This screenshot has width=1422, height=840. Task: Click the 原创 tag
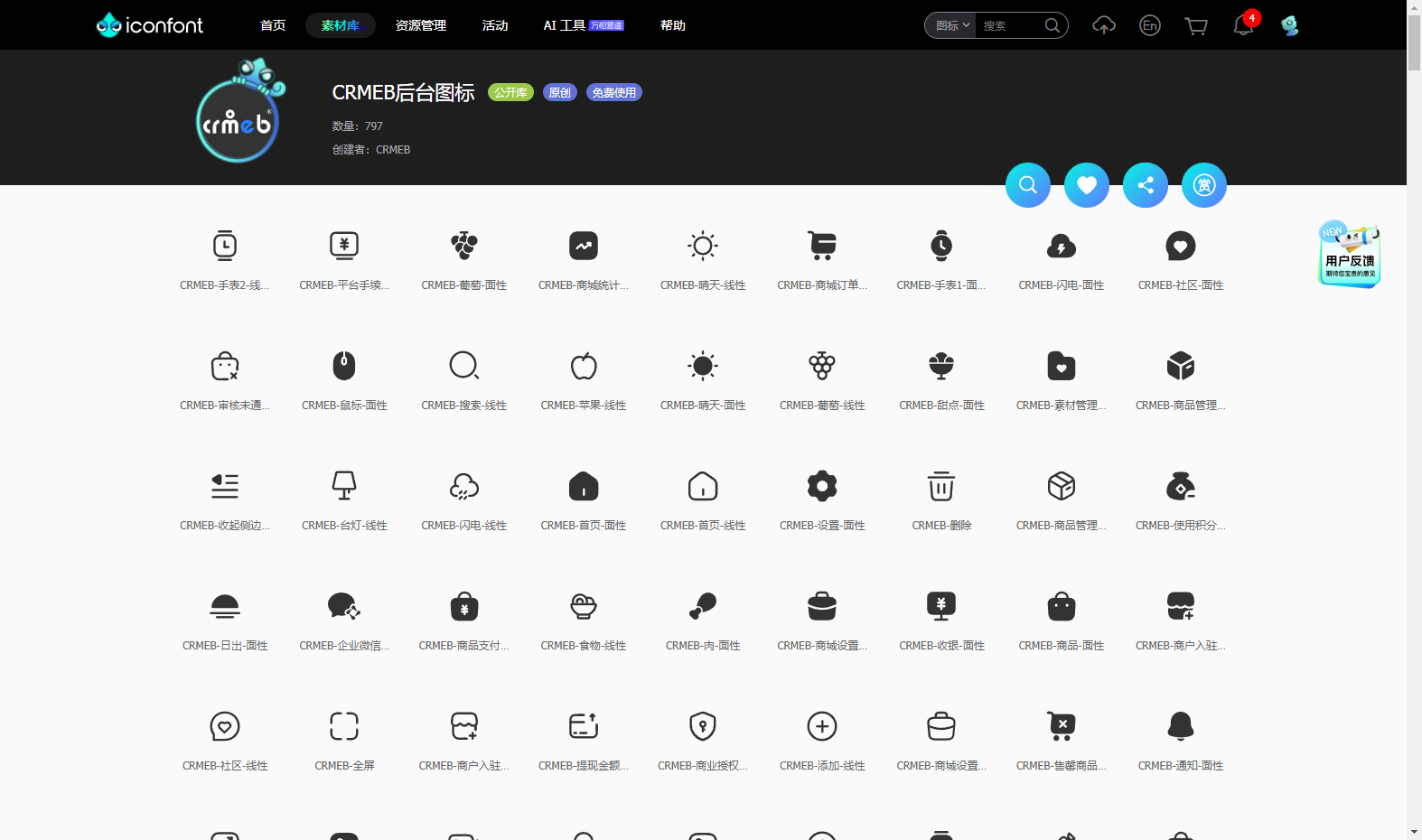coord(560,92)
